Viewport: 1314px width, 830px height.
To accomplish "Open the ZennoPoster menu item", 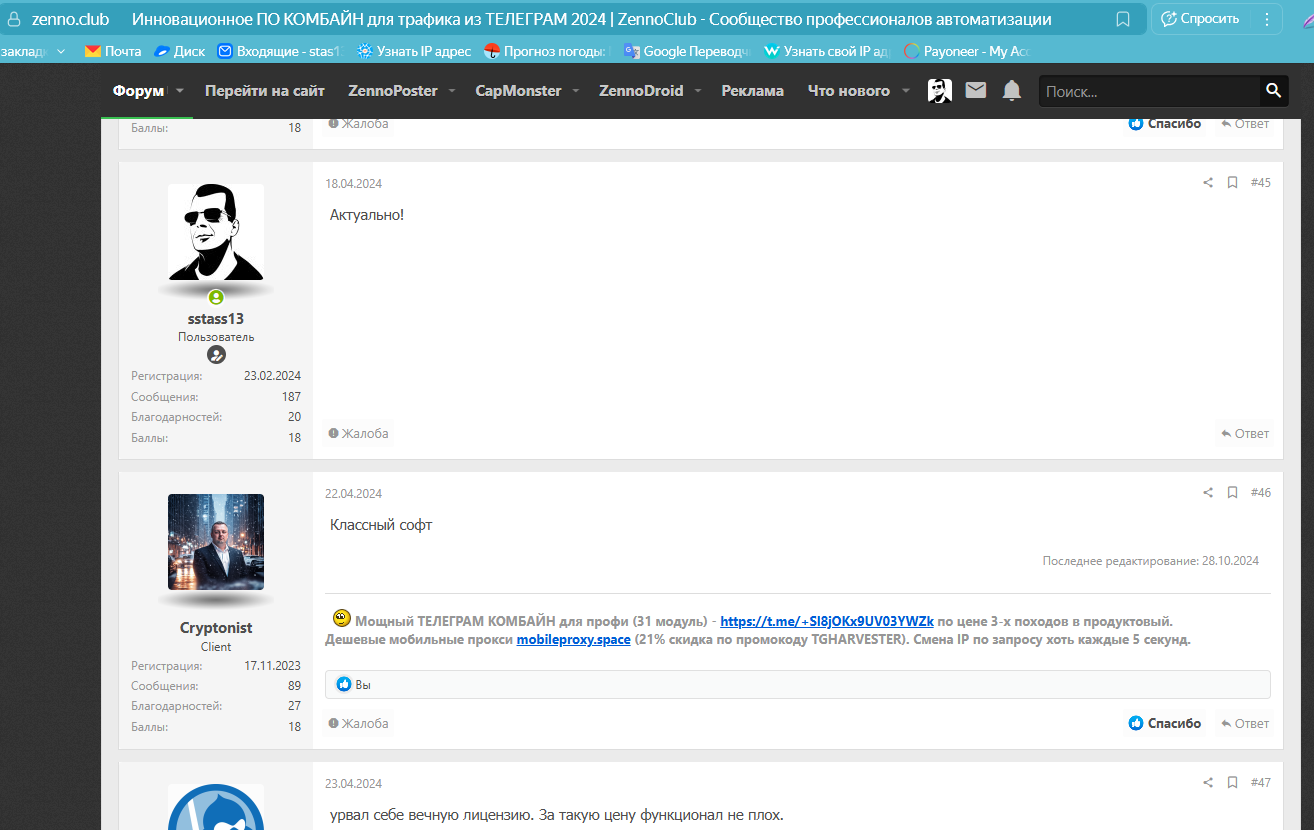I will pyautogui.click(x=393, y=91).
